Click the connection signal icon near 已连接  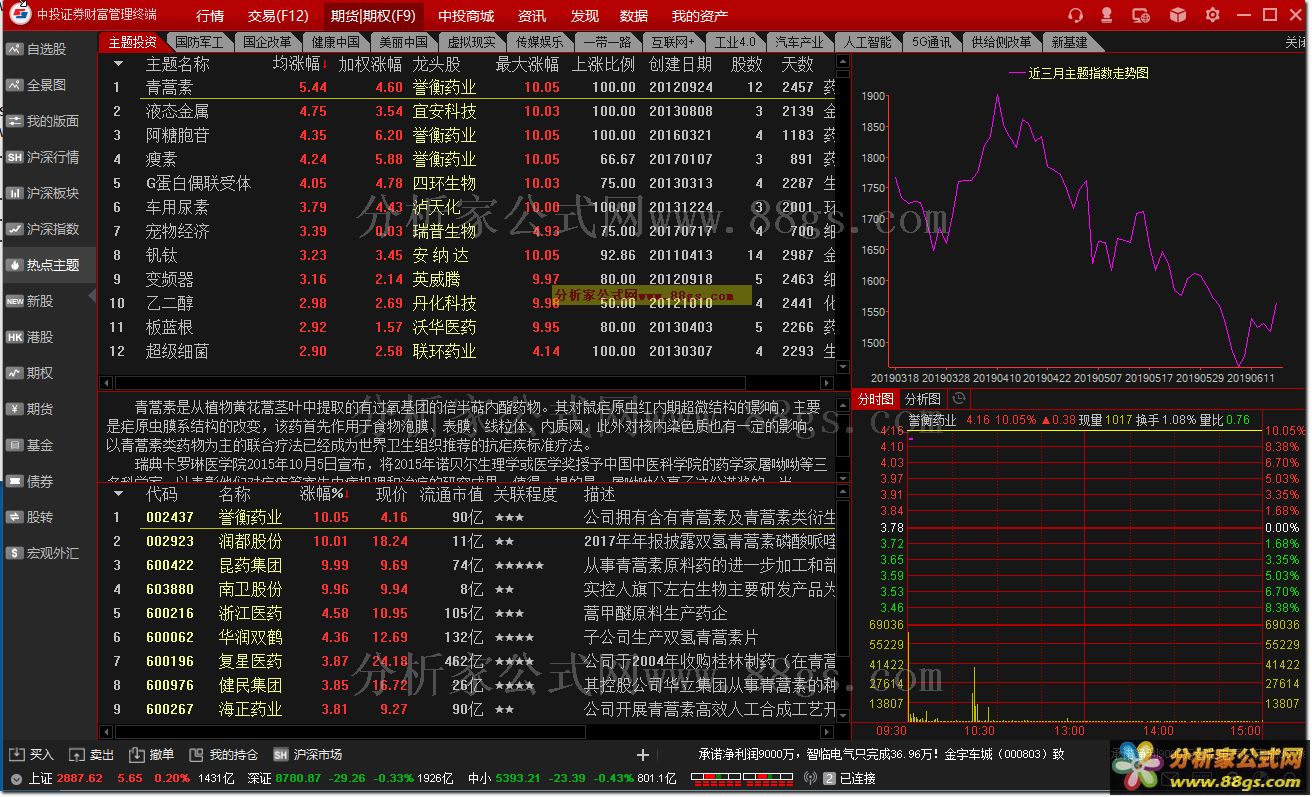coord(809,778)
